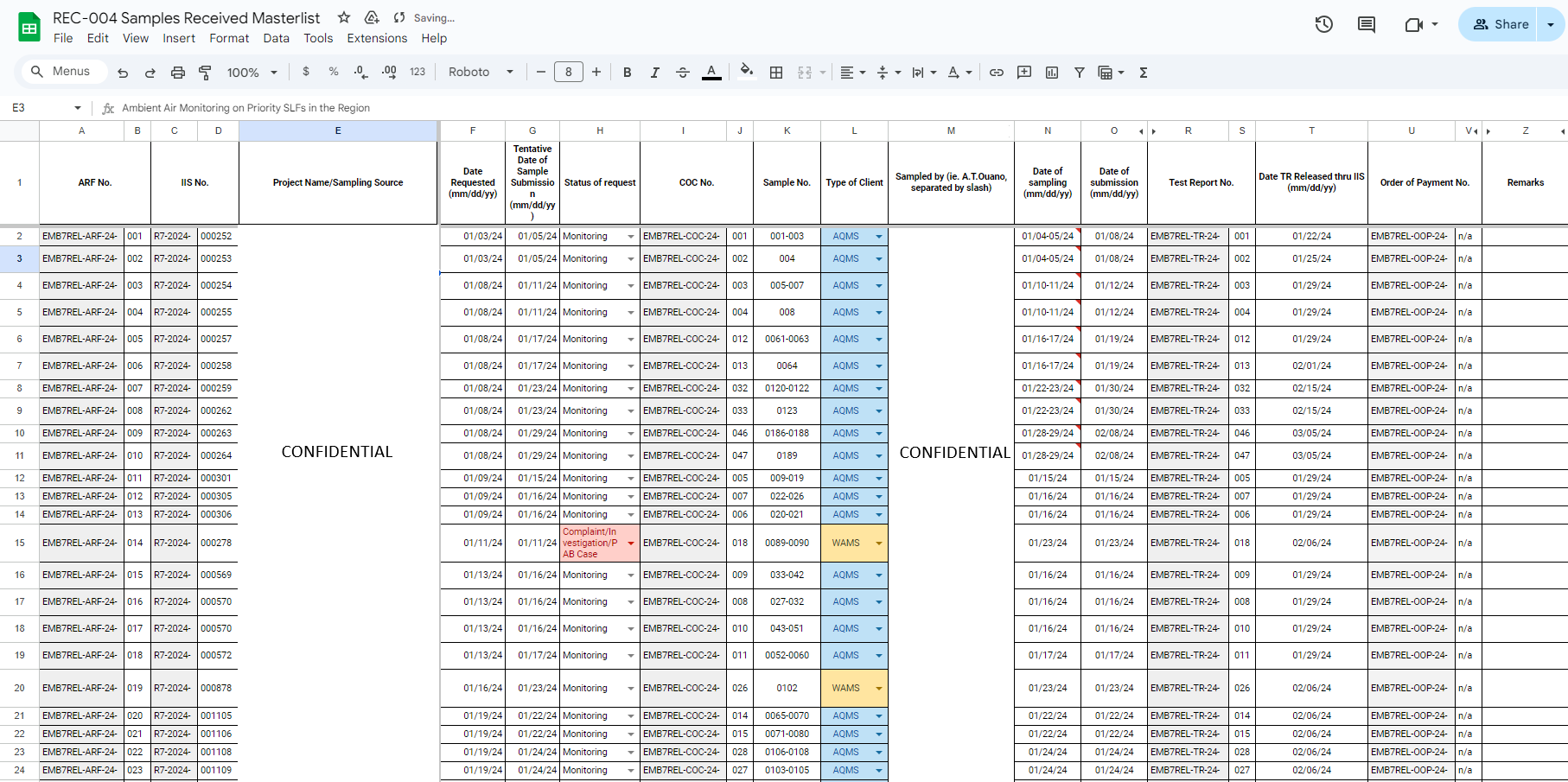The height and width of the screenshot is (782, 1568).
Task: Open the Tools menu
Action: click(x=318, y=38)
